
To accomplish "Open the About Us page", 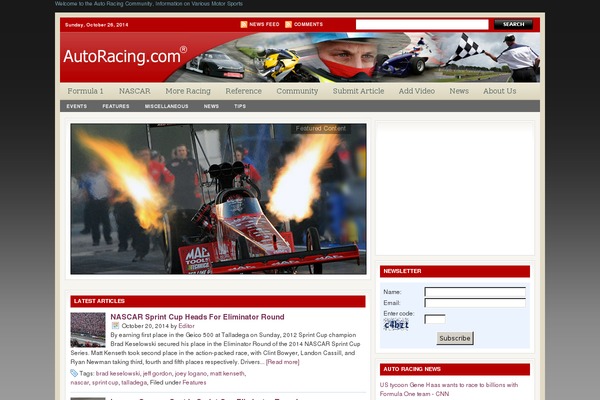I will 499,91.
